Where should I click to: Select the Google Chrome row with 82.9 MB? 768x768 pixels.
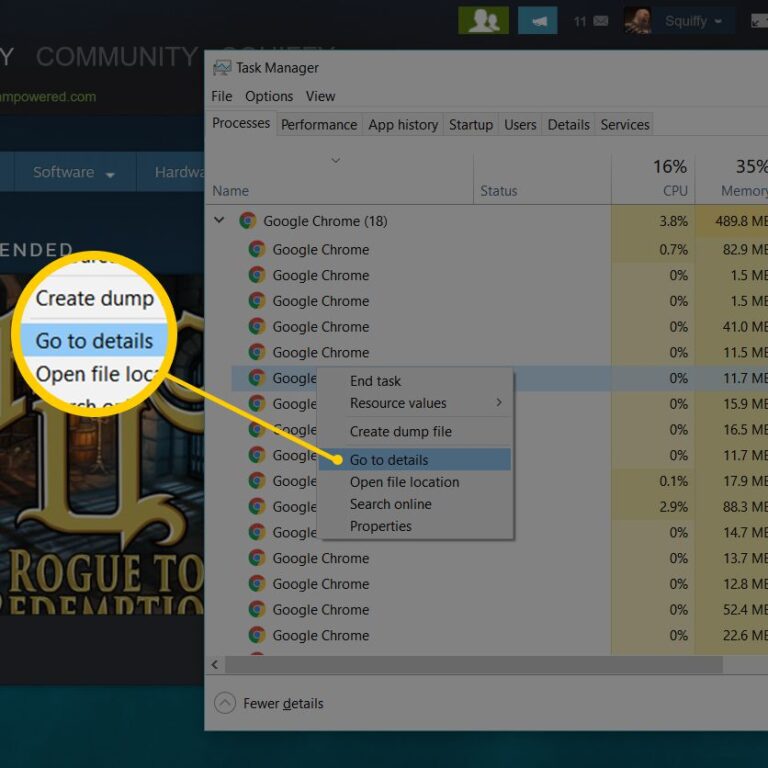[x=500, y=249]
